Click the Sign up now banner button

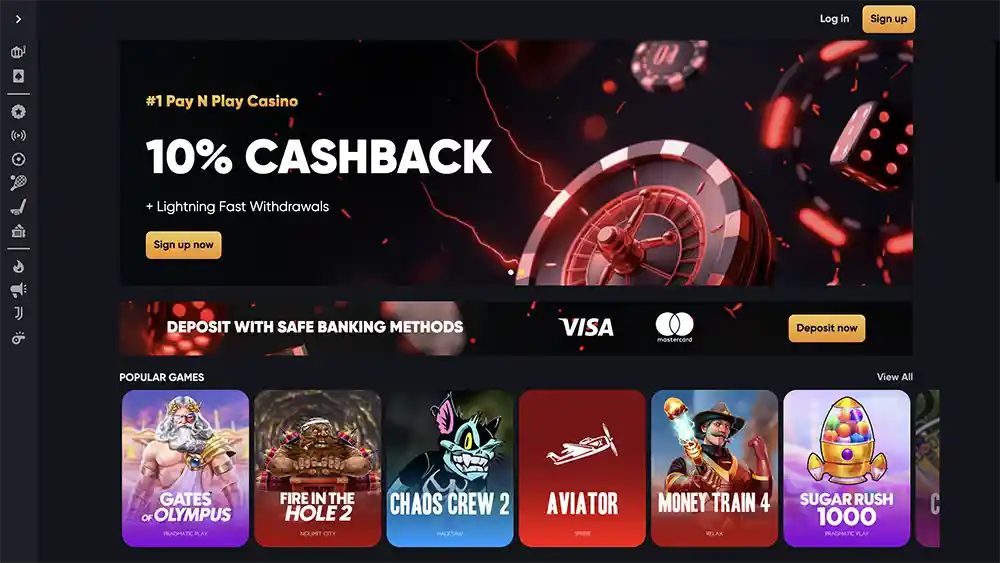184,245
